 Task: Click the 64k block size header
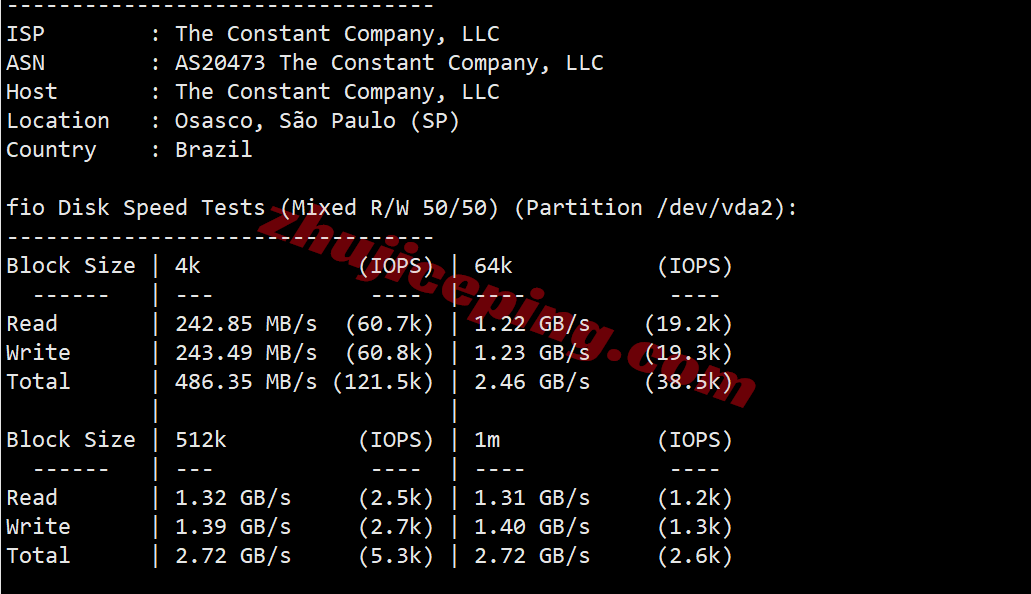493,266
